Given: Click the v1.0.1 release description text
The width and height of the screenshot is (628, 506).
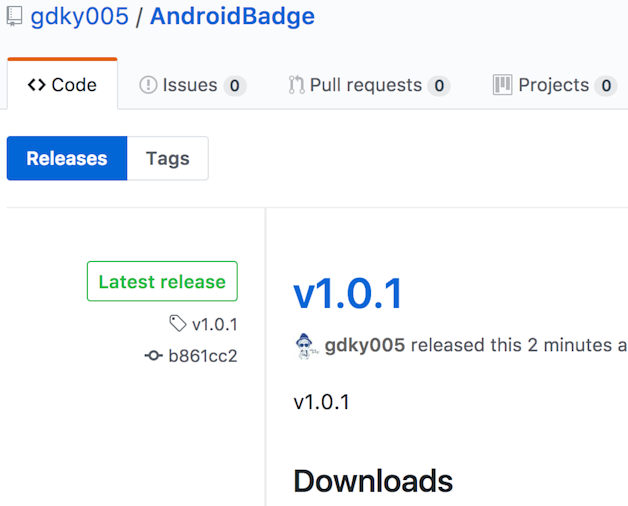Looking at the screenshot, I should pyautogui.click(x=322, y=402).
